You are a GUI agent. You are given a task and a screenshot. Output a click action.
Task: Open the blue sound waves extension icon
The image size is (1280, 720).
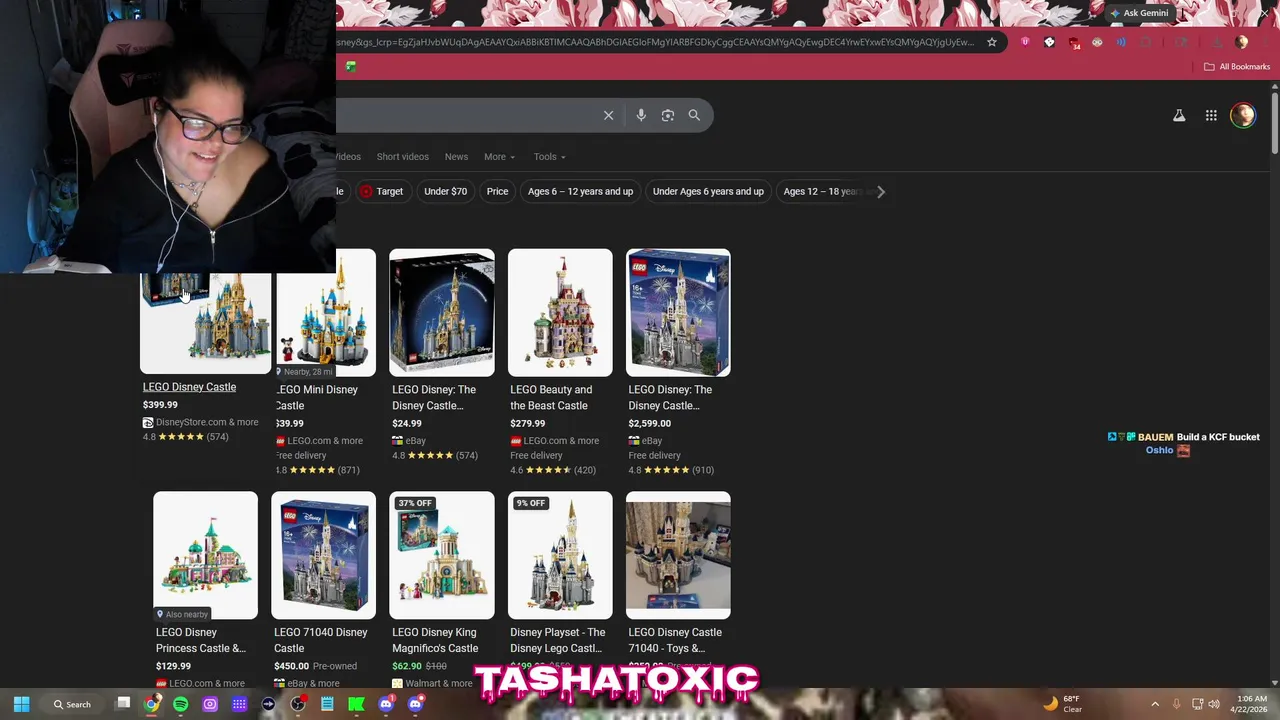click(x=1121, y=42)
